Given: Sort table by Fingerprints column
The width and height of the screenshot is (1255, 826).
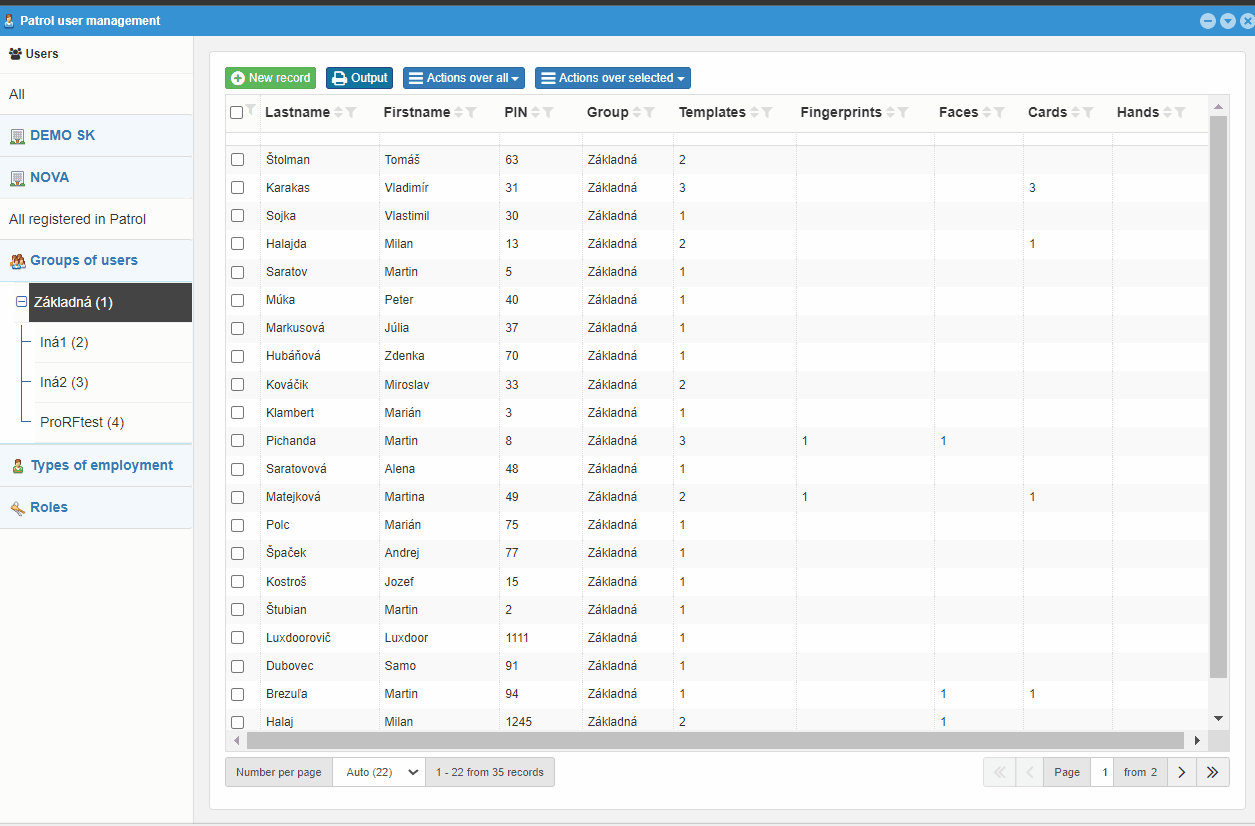Looking at the screenshot, I should [890, 113].
